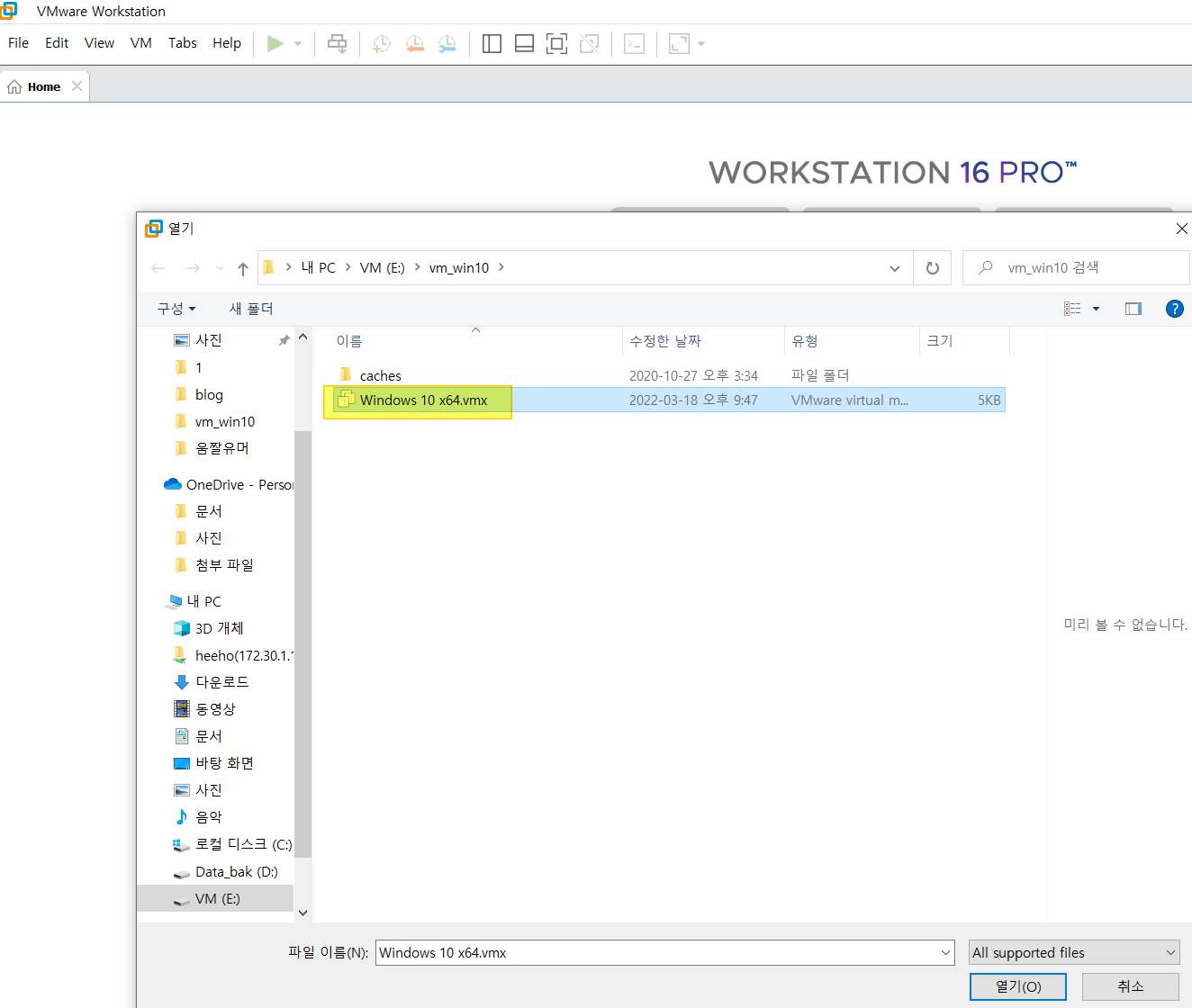This screenshot has height=1008, width=1192.
Task: Select 로컬 디스크 (C:) in sidebar
Action: point(243,844)
